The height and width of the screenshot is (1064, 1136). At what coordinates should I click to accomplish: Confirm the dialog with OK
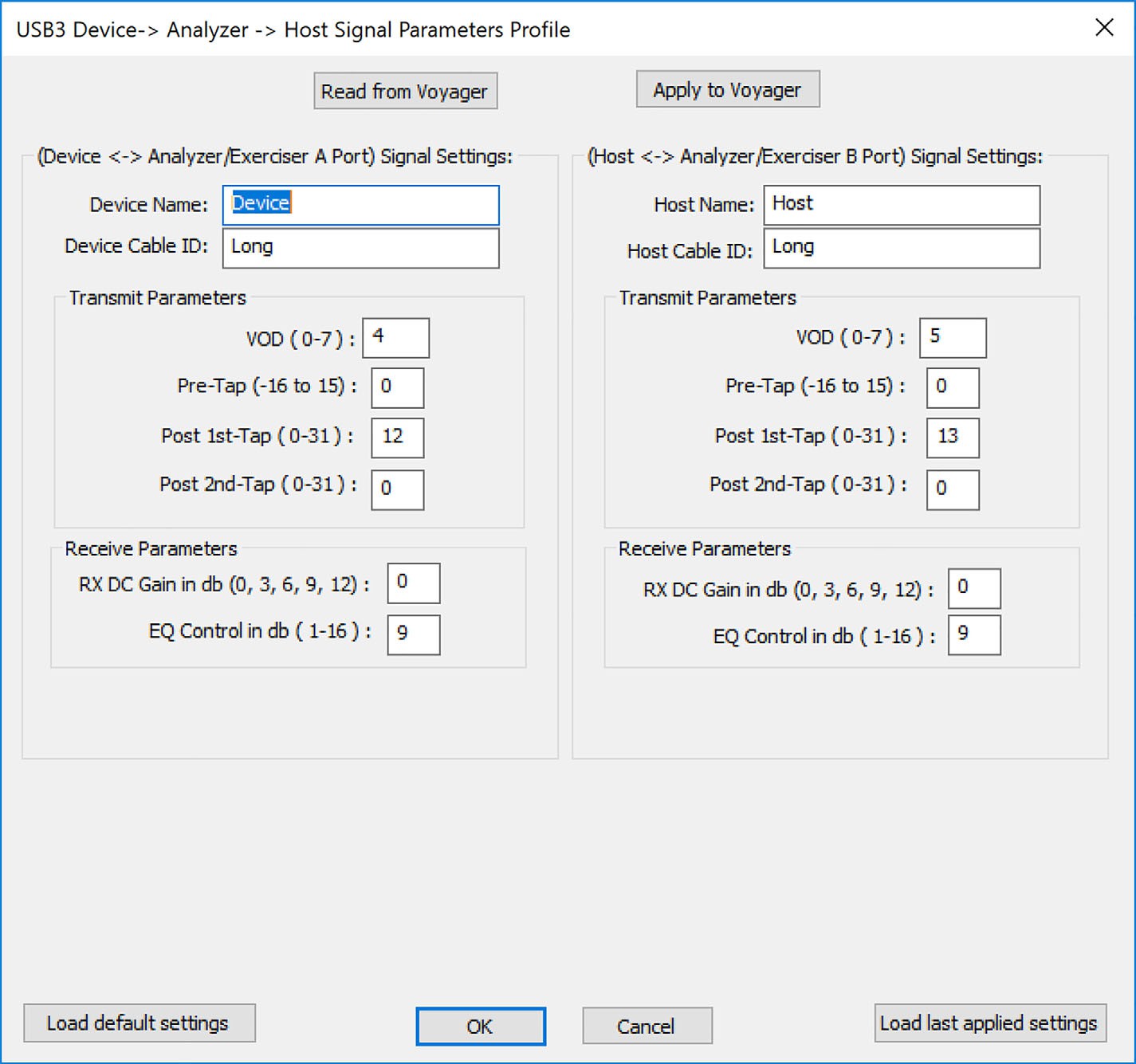pyautogui.click(x=481, y=1027)
